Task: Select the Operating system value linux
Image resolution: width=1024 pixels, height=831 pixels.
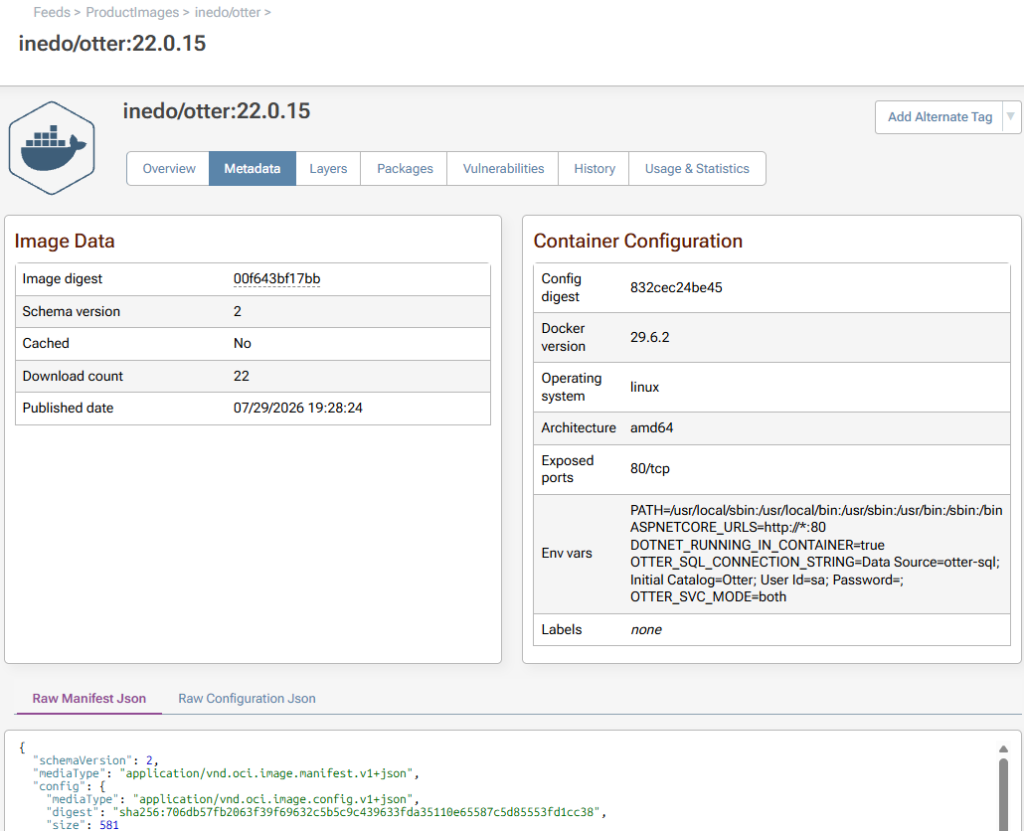Action: click(644, 387)
